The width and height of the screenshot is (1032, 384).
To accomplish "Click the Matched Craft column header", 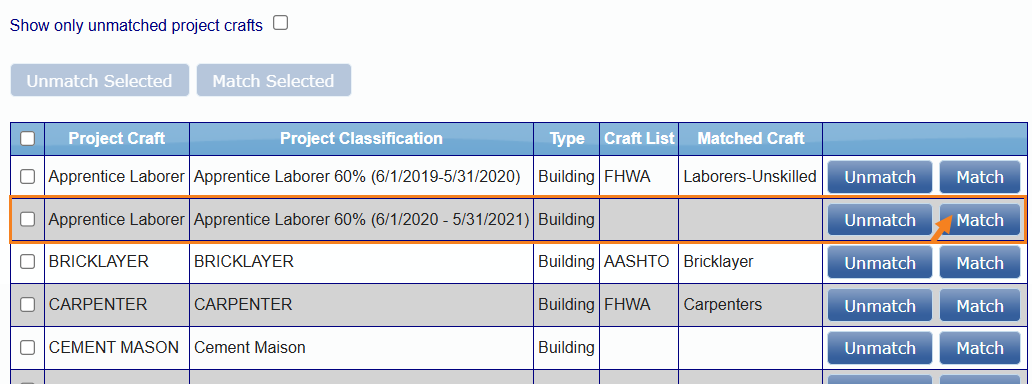I will (x=751, y=138).
